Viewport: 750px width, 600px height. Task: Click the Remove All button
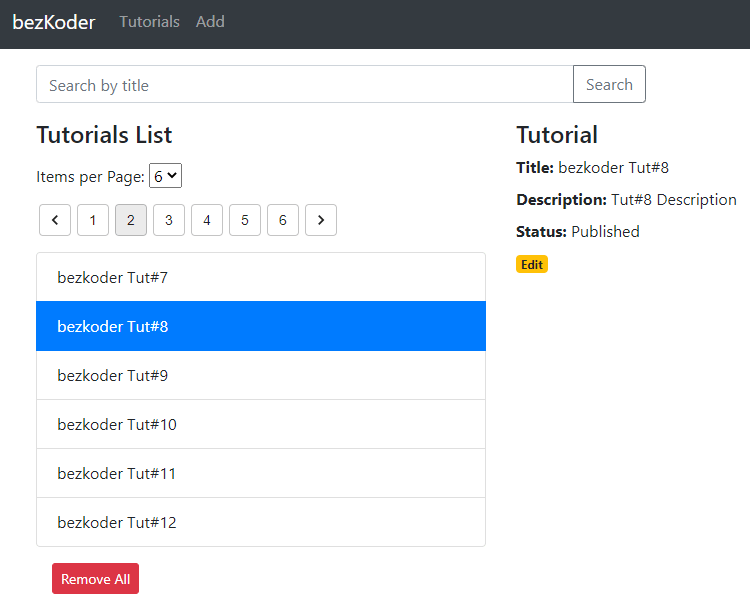(x=96, y=578)
